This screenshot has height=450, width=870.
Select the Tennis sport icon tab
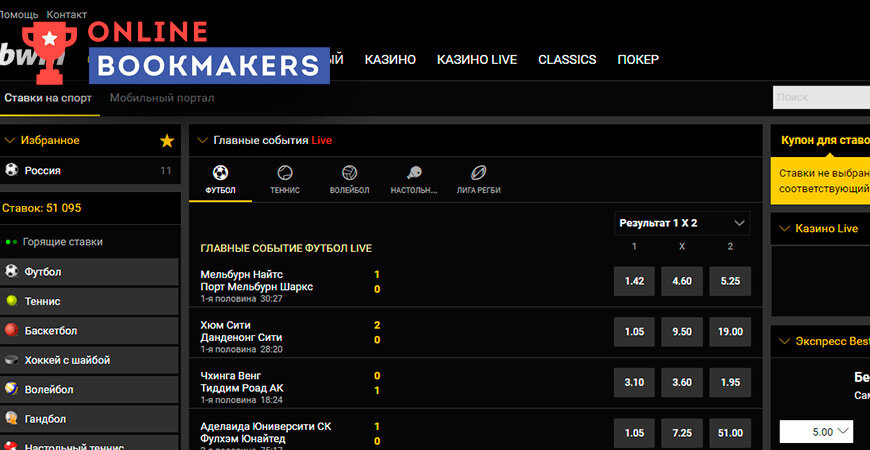coord(285,180)
